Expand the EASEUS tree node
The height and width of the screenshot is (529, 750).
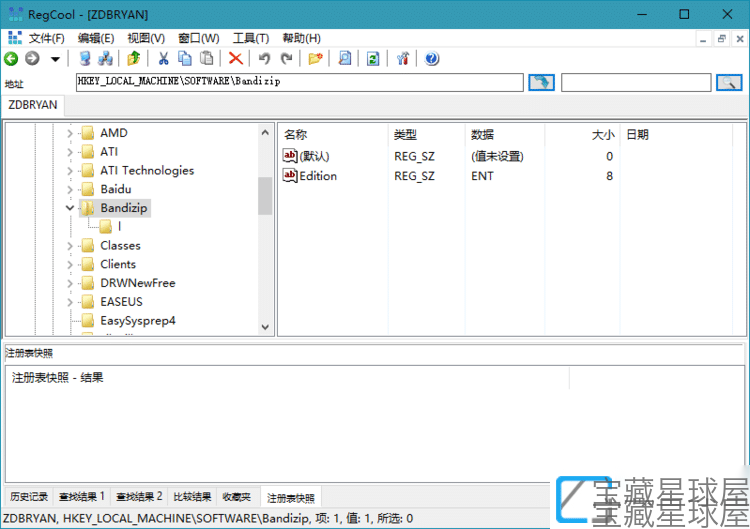click(70, 302)
